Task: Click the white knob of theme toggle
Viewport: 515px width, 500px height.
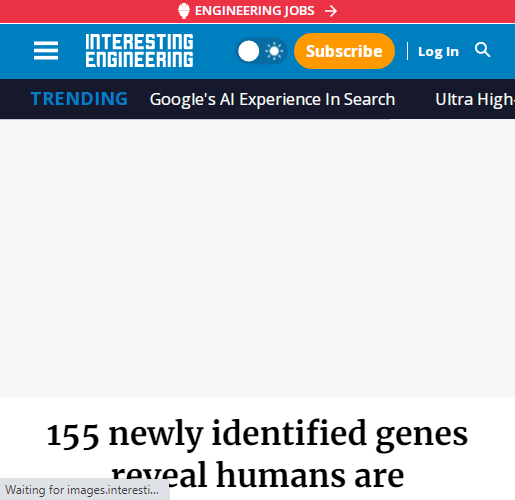Action: pyautogui.click(x=248, y=51)
